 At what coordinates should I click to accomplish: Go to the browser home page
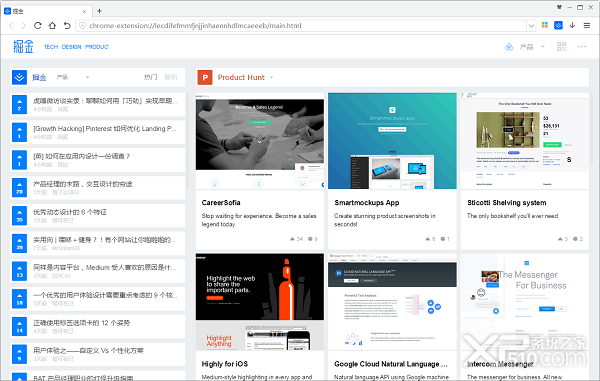[x=52, y=26]
